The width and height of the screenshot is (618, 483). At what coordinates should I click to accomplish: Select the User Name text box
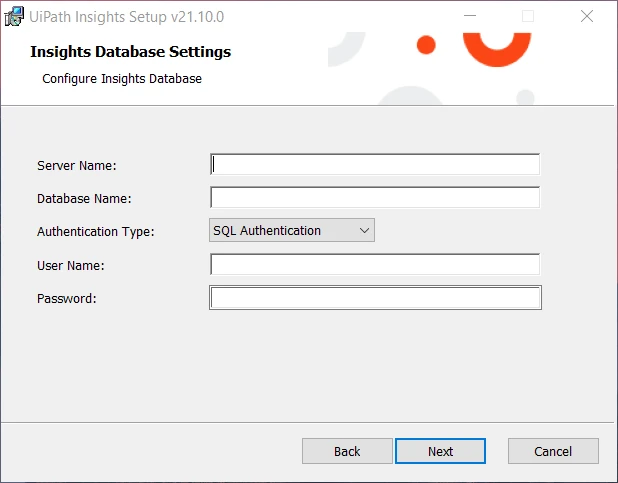click(x=375, y=264)
